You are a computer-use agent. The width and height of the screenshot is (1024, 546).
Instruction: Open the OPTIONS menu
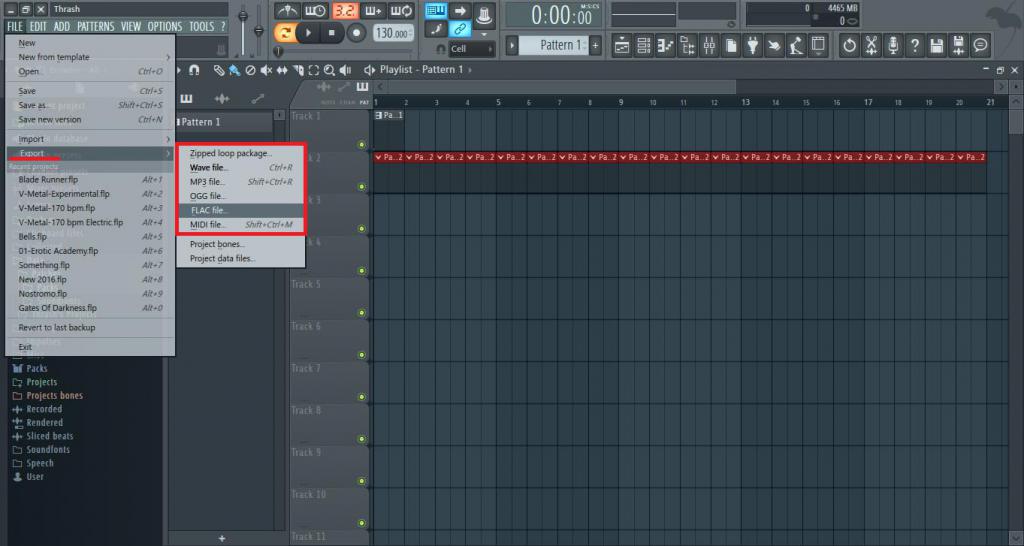[x=165, y=27]
